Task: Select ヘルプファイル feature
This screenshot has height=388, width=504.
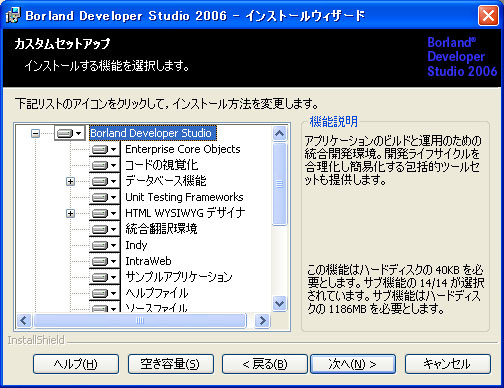Action: pyautogui.click(x=157, y=293)
